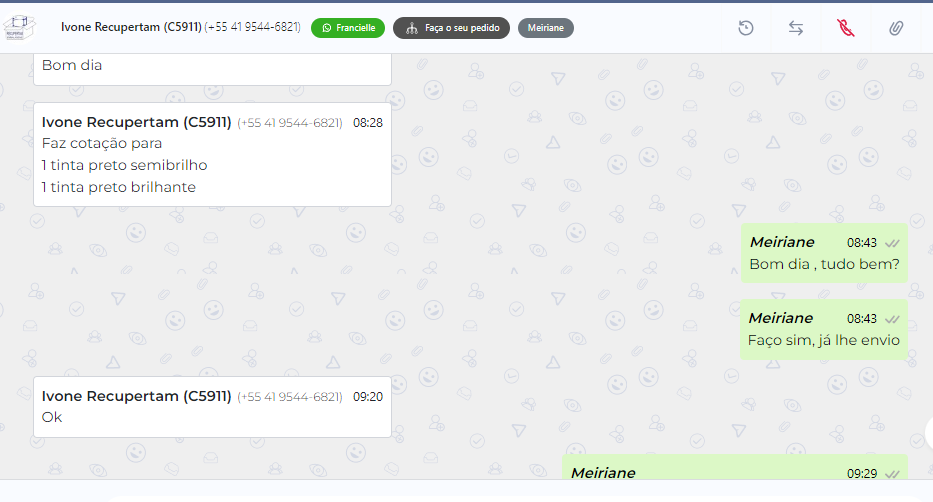
Task: Click the Ok message from 09:20
Action: pyautogui.click(x=212, y=407)
